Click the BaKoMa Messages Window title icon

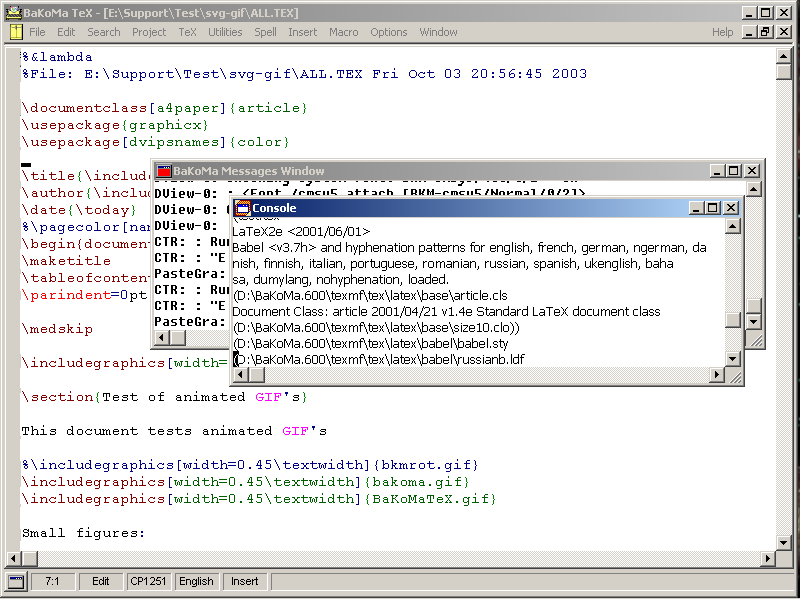(x=163, y=171)
